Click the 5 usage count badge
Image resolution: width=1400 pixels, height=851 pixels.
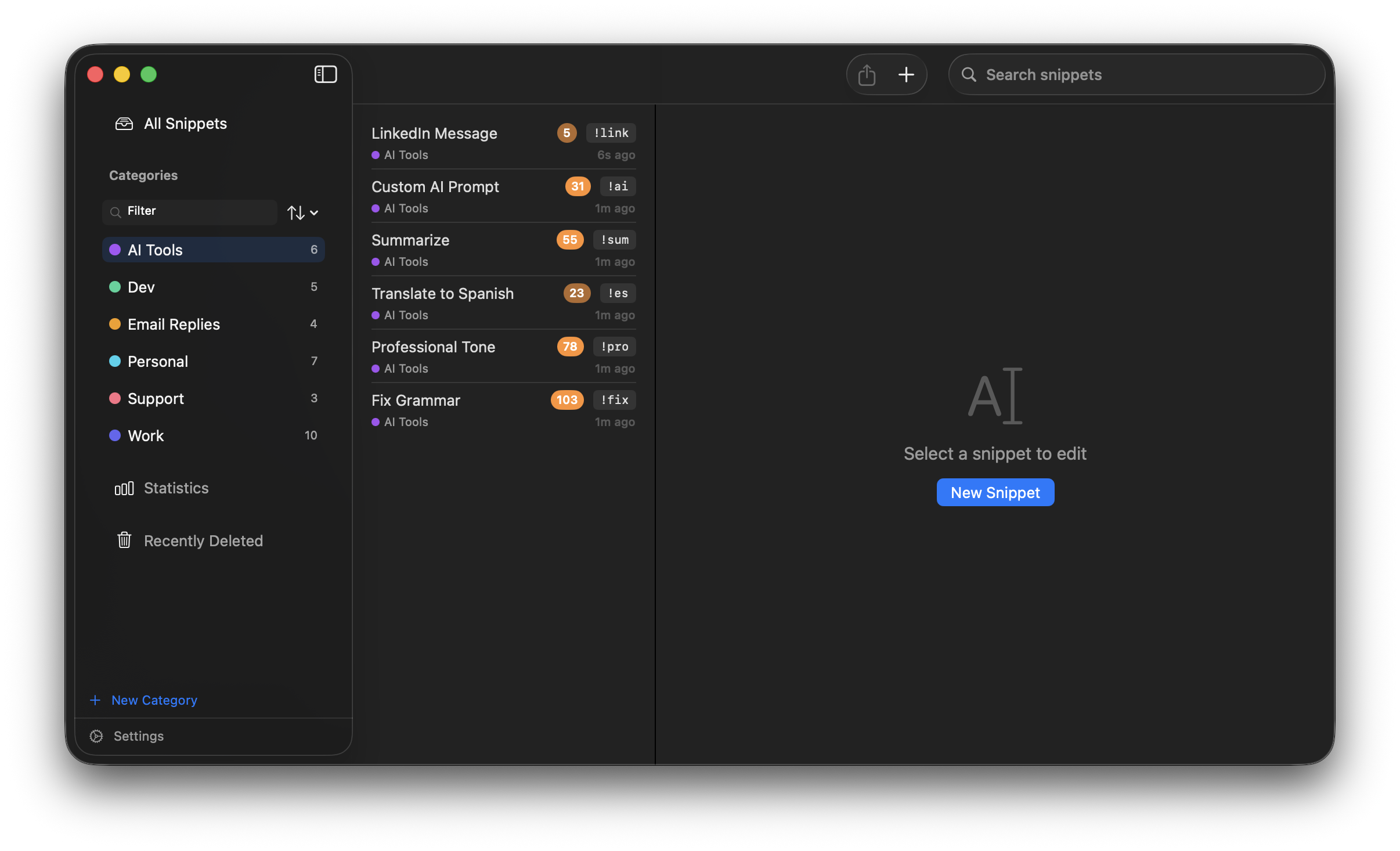click(567, 133)
